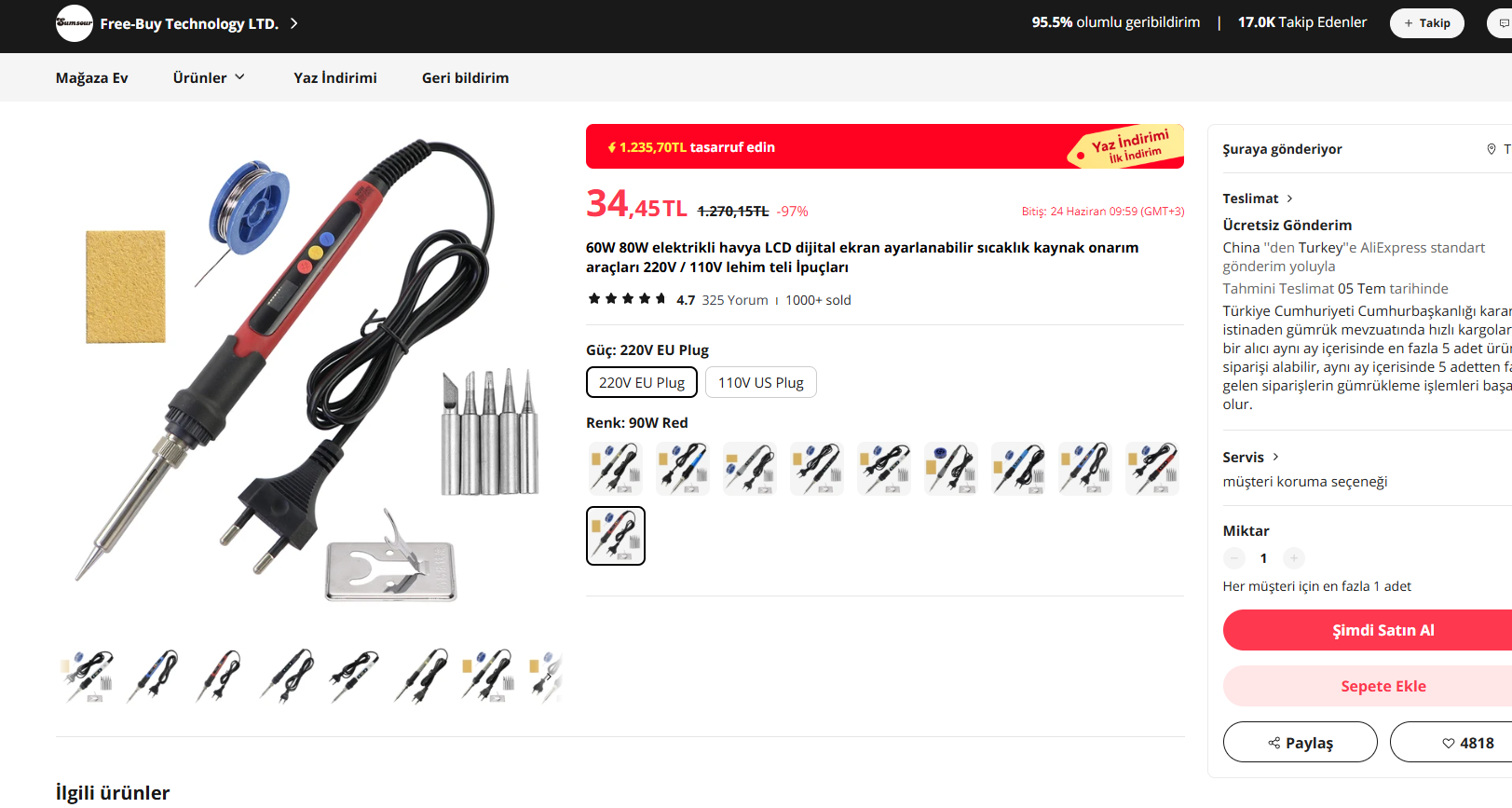Follow the store with Takip button

tap(1427, 23)
